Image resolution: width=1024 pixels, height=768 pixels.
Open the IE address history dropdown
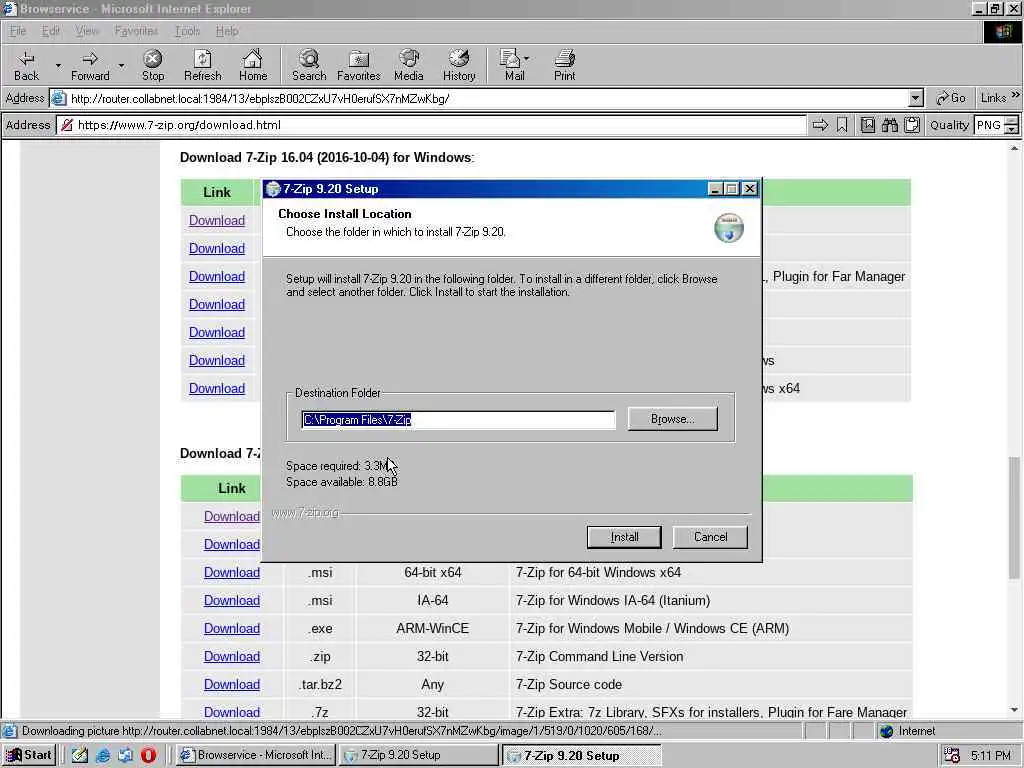pyautogui.click(x=916, y=99)
